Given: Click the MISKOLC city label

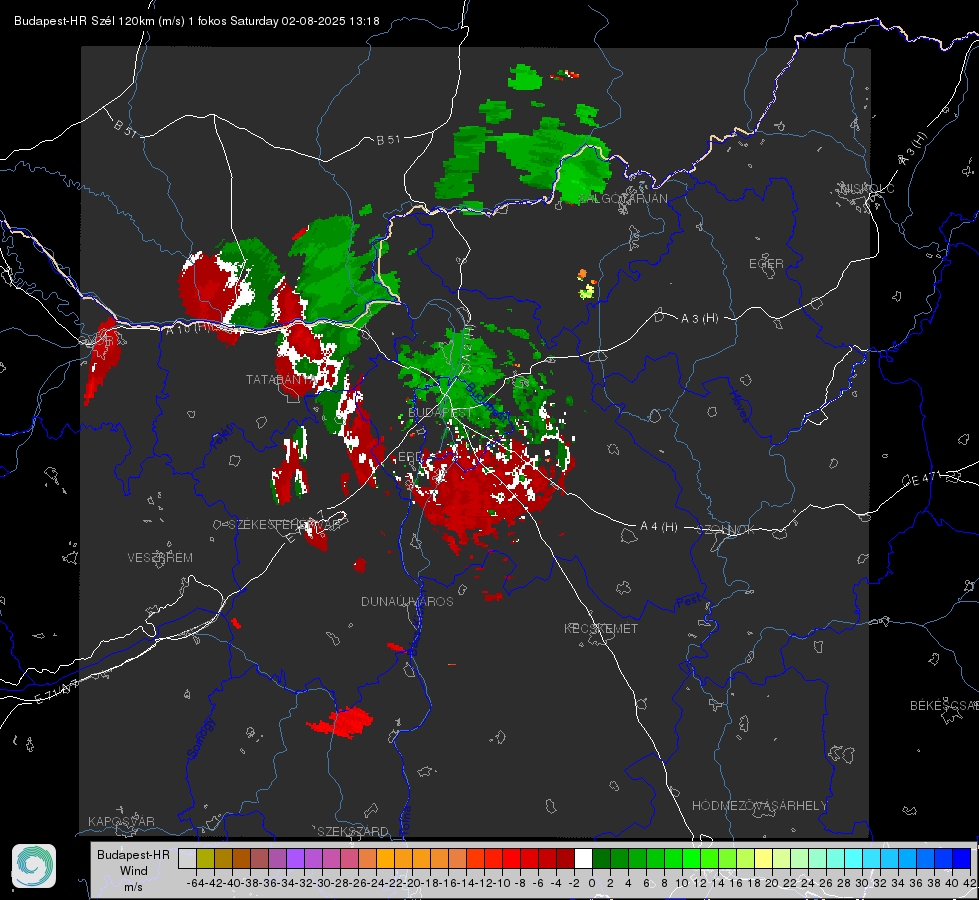Looking at the screenshot, I should pos(867,188).
